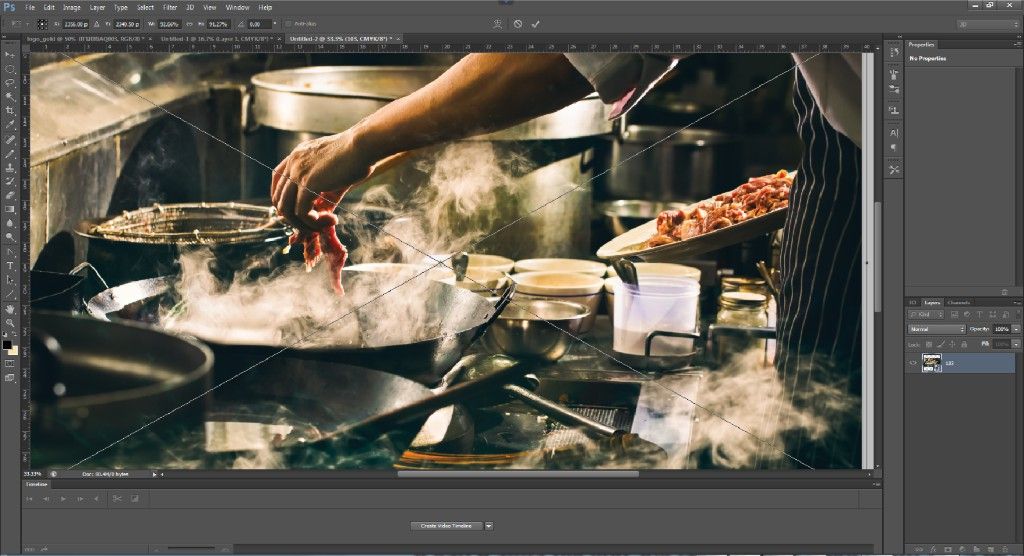Click the foreground color swatch
The height and width of the screenshot is (556, 1024).
point(7,345)
